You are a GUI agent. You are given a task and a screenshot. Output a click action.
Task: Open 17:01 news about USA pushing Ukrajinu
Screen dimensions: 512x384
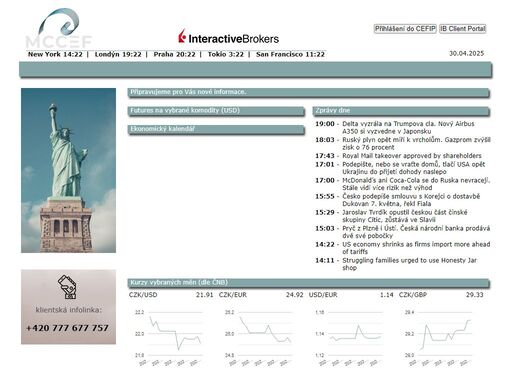(414, 168)
